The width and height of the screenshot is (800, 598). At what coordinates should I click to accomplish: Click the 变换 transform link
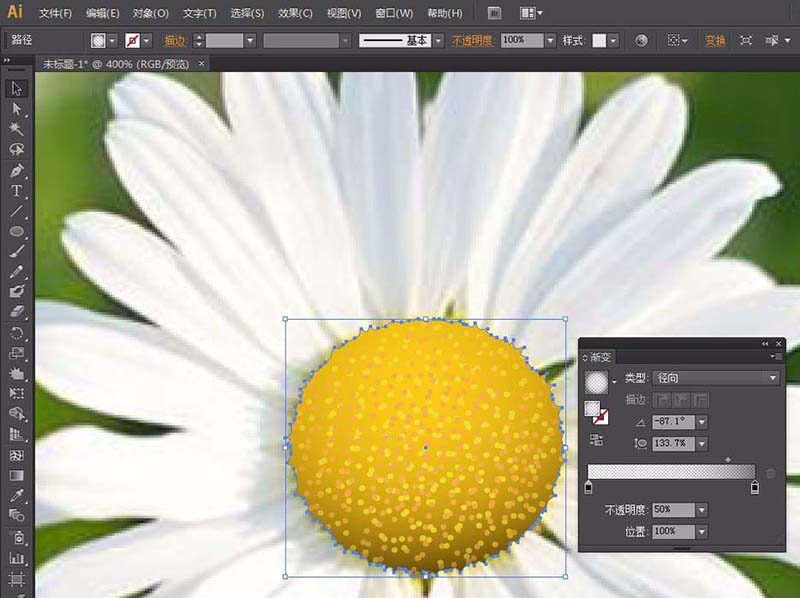click(x=715, y=40)
